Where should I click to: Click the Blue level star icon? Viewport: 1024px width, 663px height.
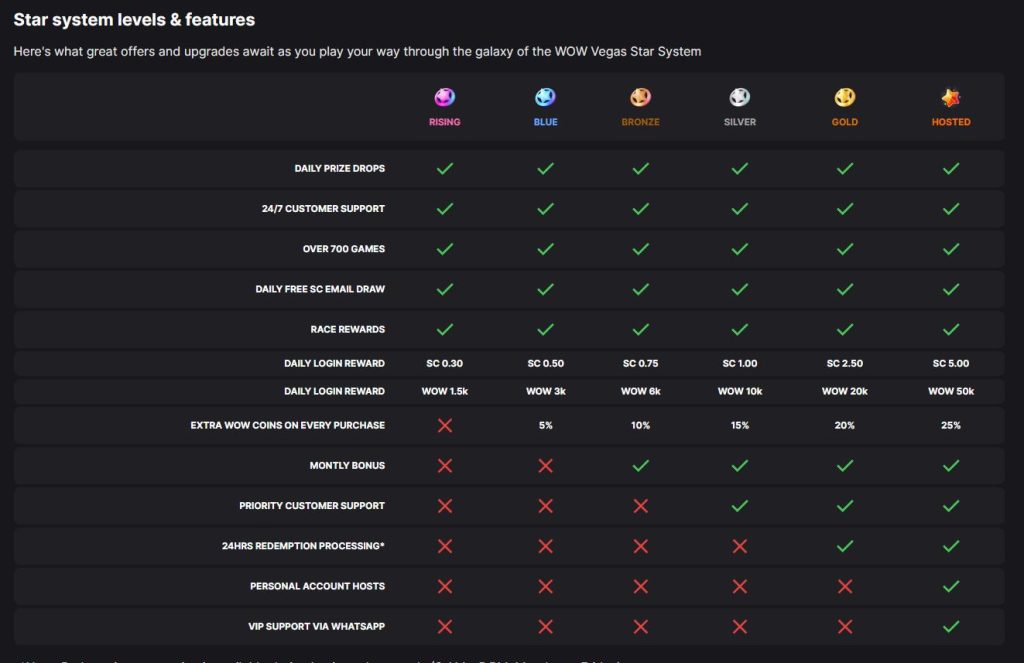pos(545,97)
